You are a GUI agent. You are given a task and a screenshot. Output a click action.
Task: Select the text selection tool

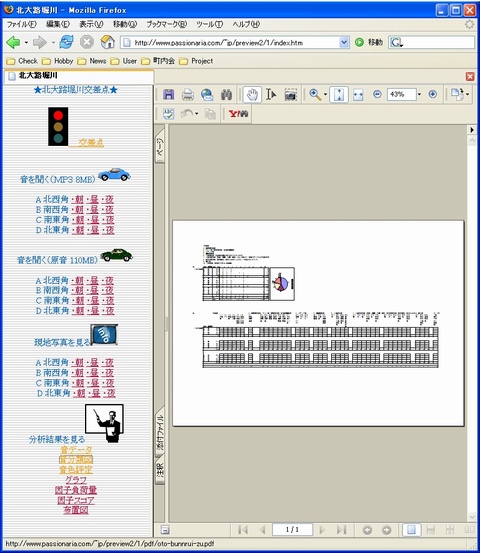point(271,95)
